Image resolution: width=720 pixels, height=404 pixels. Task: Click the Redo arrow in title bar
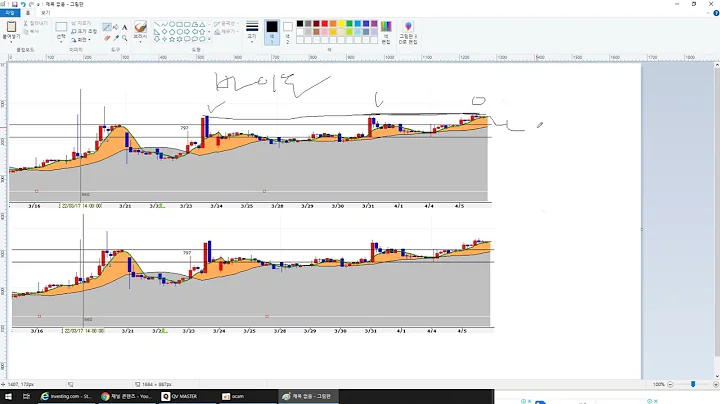coord(31,4)
